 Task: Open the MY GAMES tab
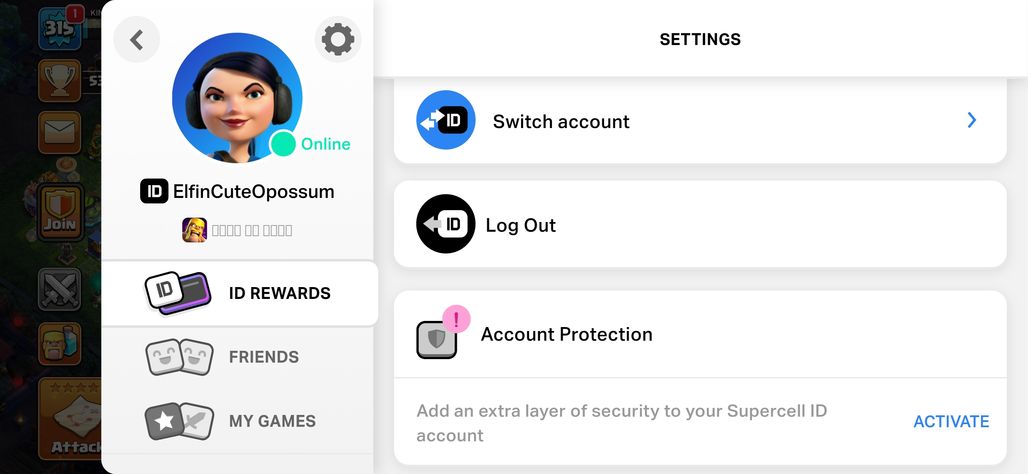[237, 421]
